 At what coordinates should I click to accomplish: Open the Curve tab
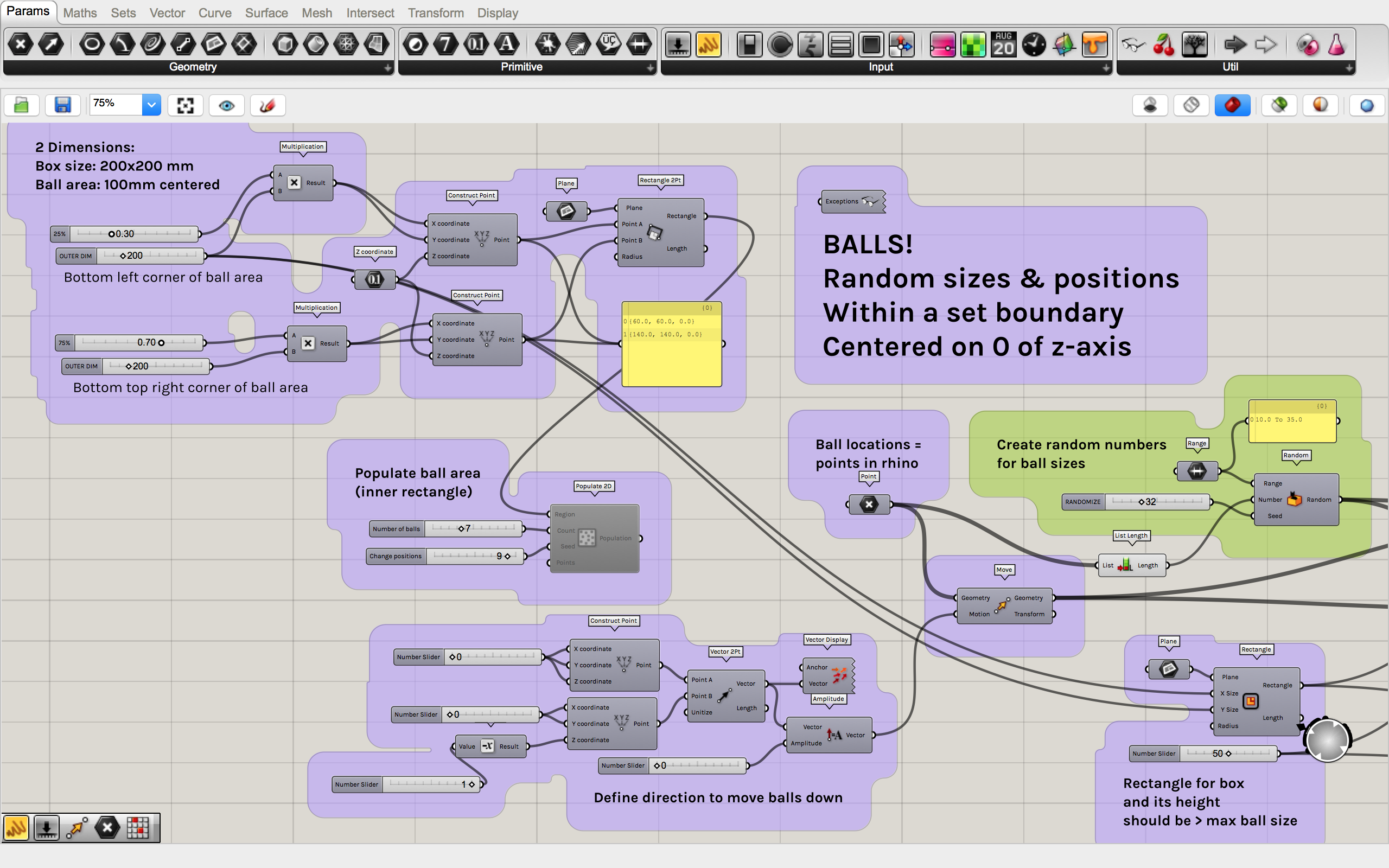[215, 12]
